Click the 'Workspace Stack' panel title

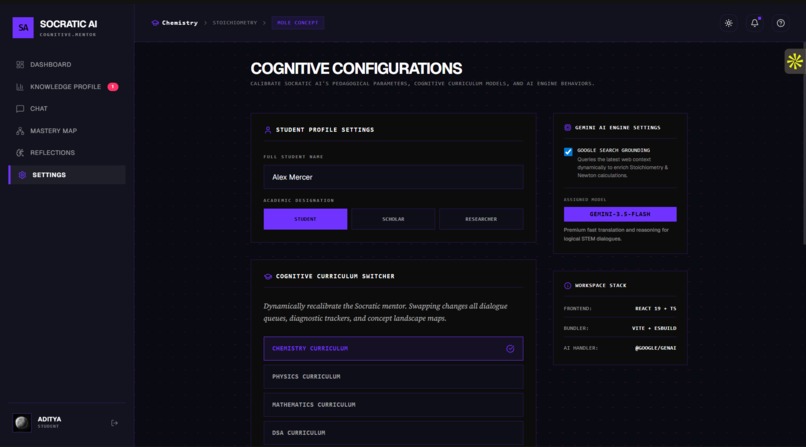(600, 286)
